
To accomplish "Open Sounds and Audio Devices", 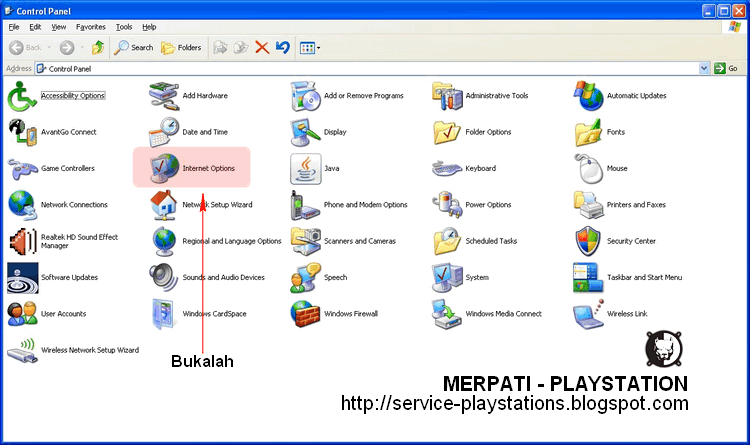I will [x=164, y=278].
